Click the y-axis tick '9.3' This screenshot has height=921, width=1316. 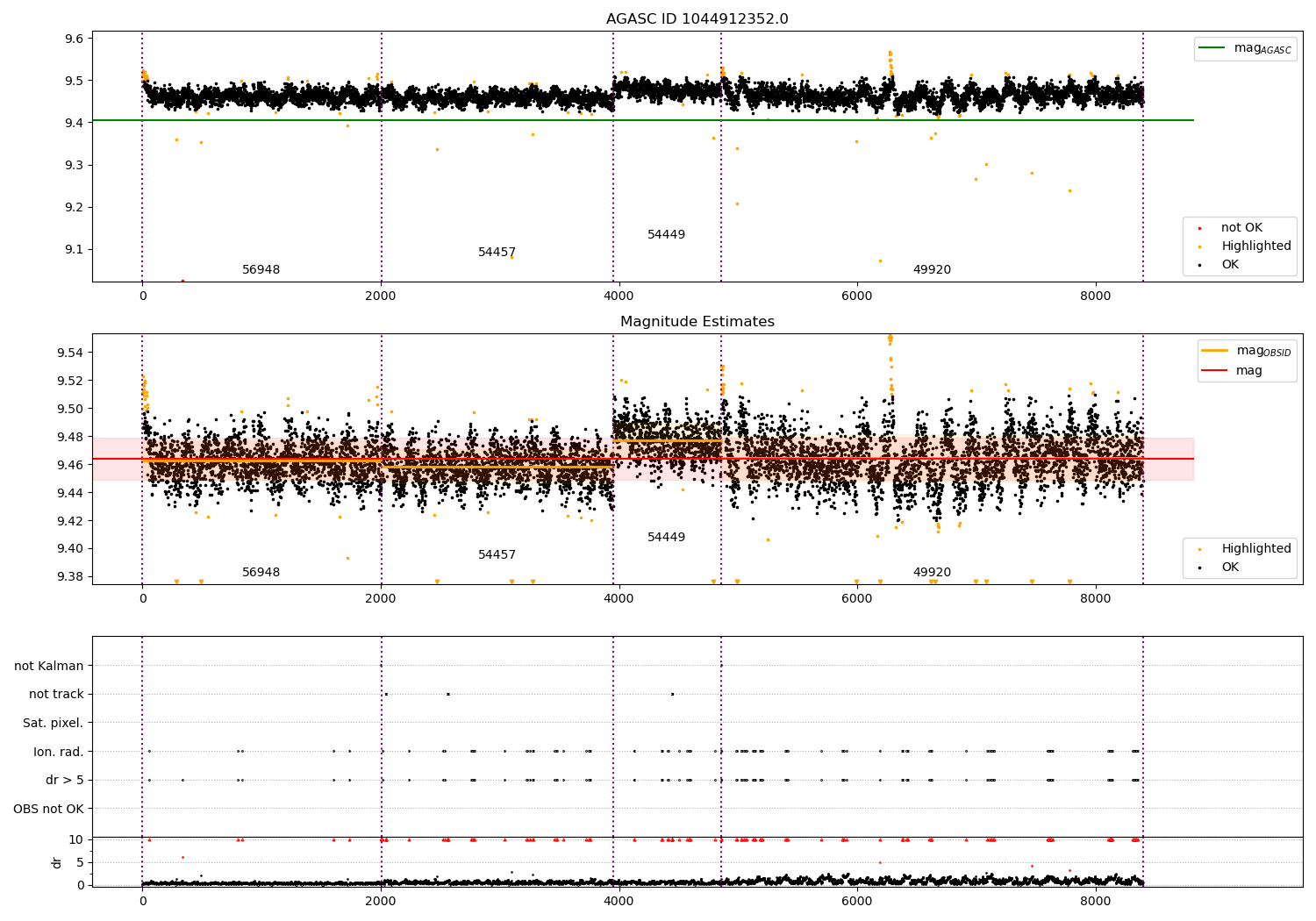73,165
